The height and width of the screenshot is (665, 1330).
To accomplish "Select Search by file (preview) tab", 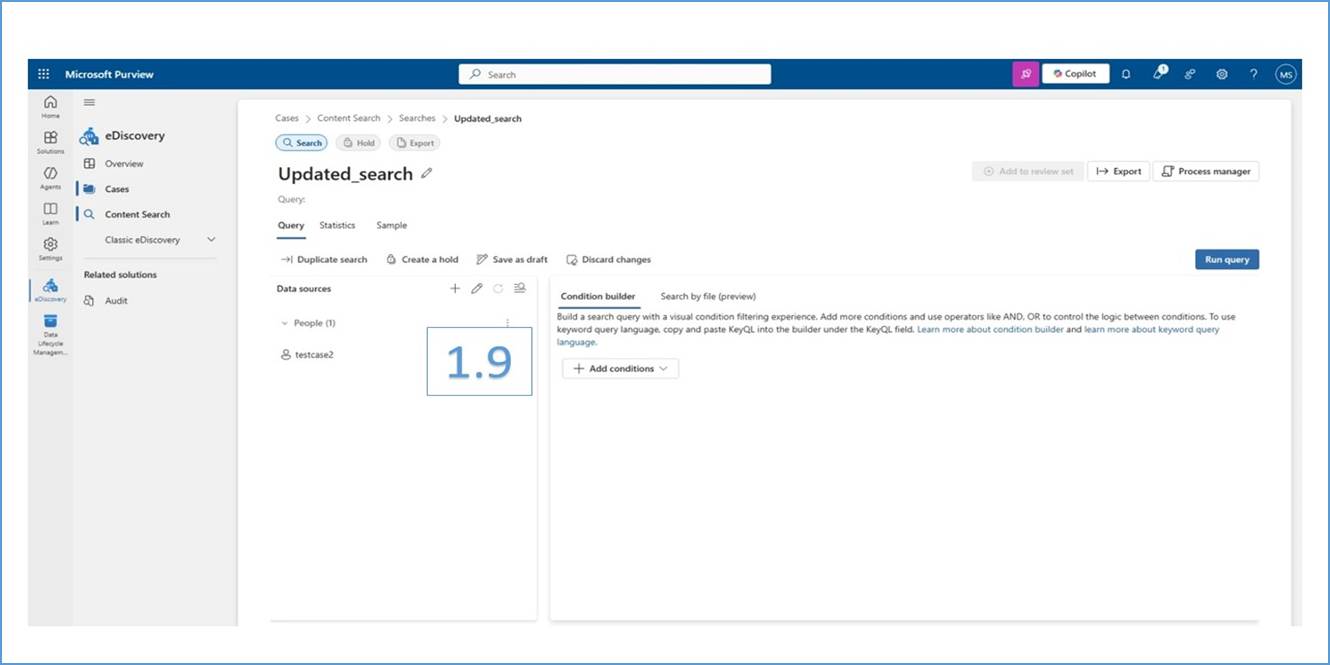I will tap(708, 296).
